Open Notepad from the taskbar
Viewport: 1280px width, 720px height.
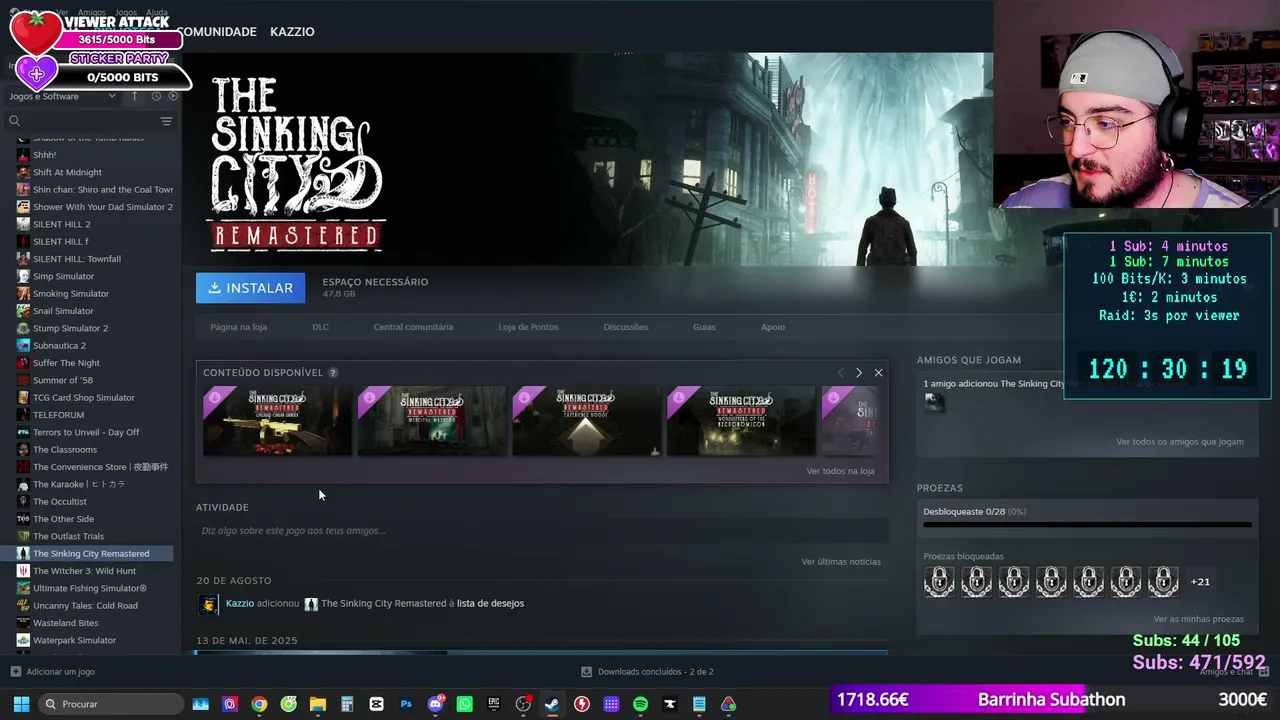pos(699,704)
